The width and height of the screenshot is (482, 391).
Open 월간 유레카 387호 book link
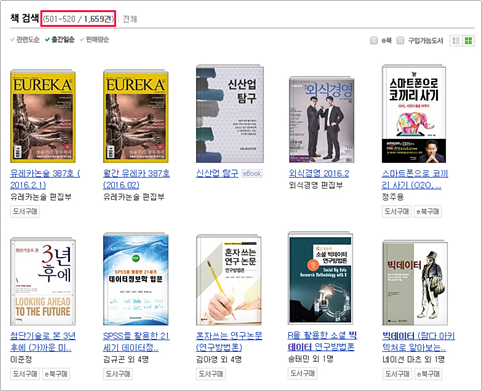click(136, 179)
